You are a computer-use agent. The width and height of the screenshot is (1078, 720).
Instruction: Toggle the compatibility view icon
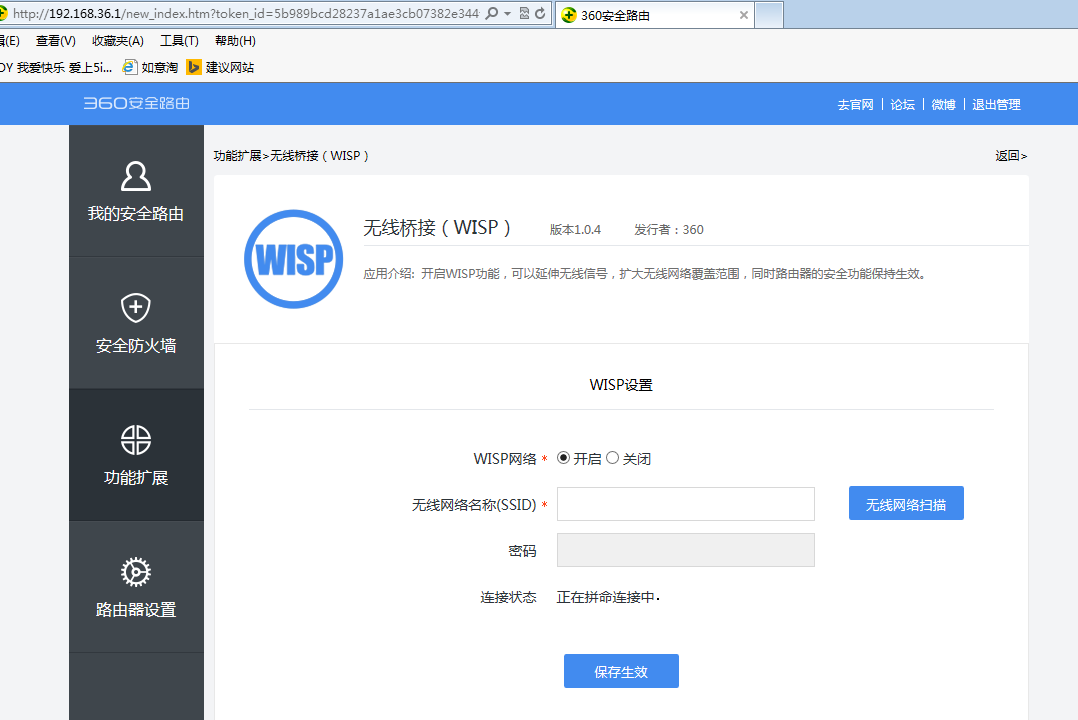tap(525, 13)
